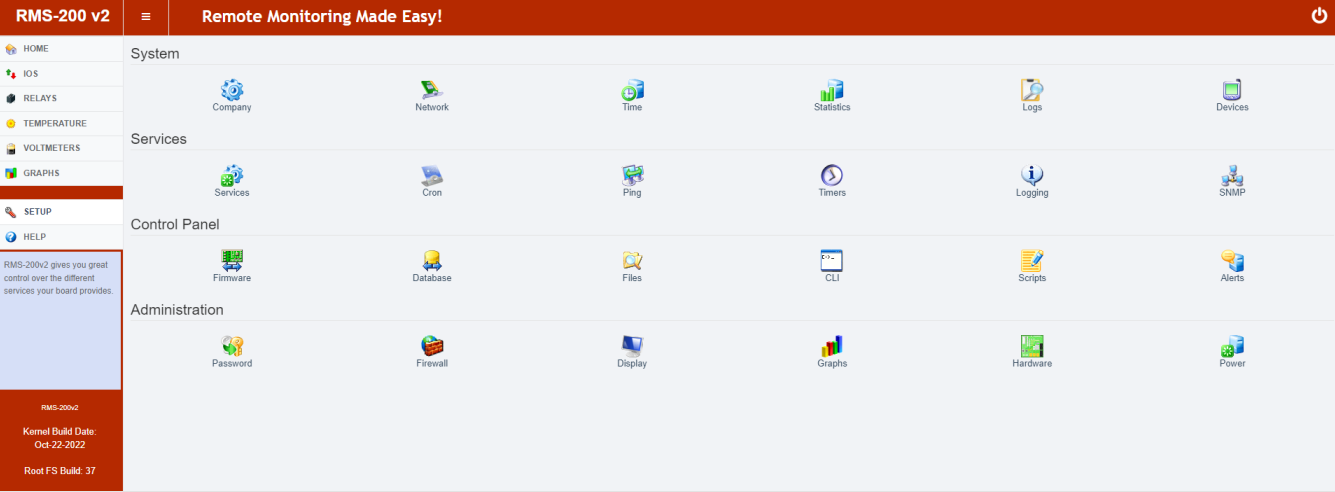This screenshot has width=1335, height=492.
Task: Open the CLI terminal icon
Action: pyautogui.click(x=832, y=262)
